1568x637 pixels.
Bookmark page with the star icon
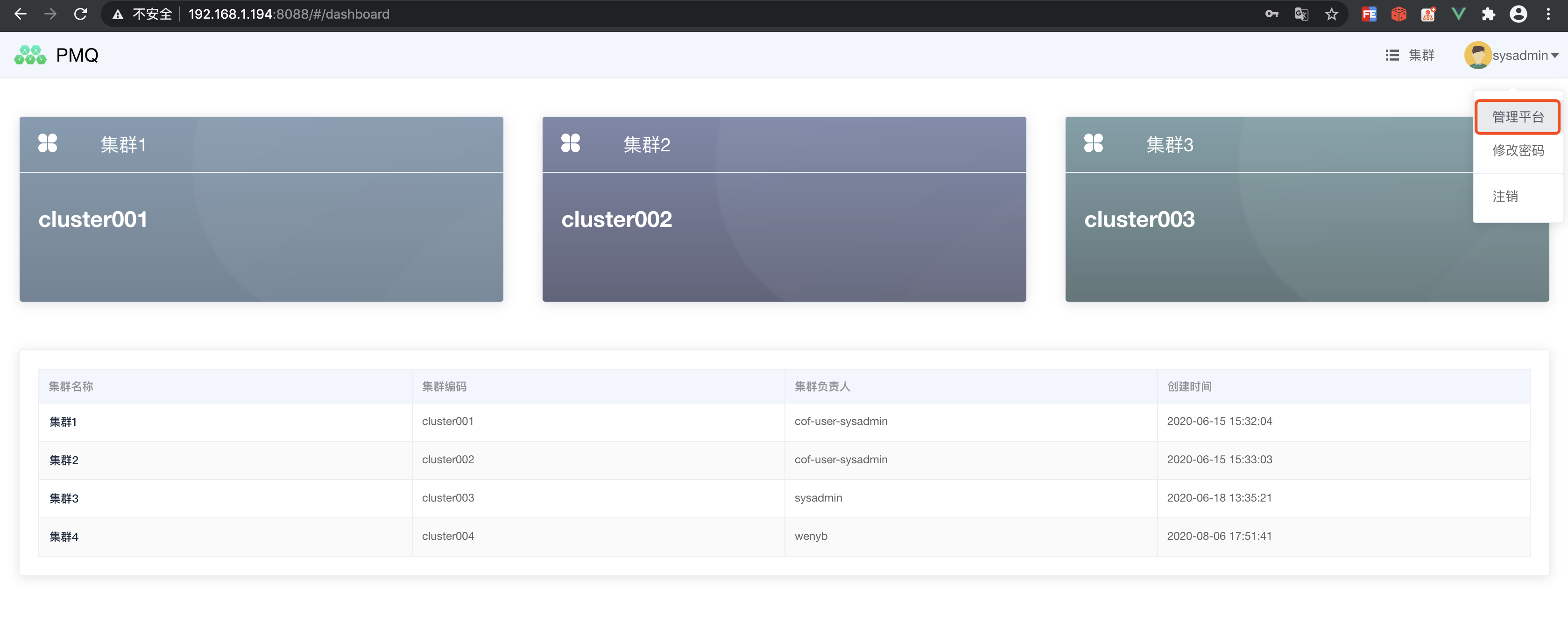[x=1331, y=14]
